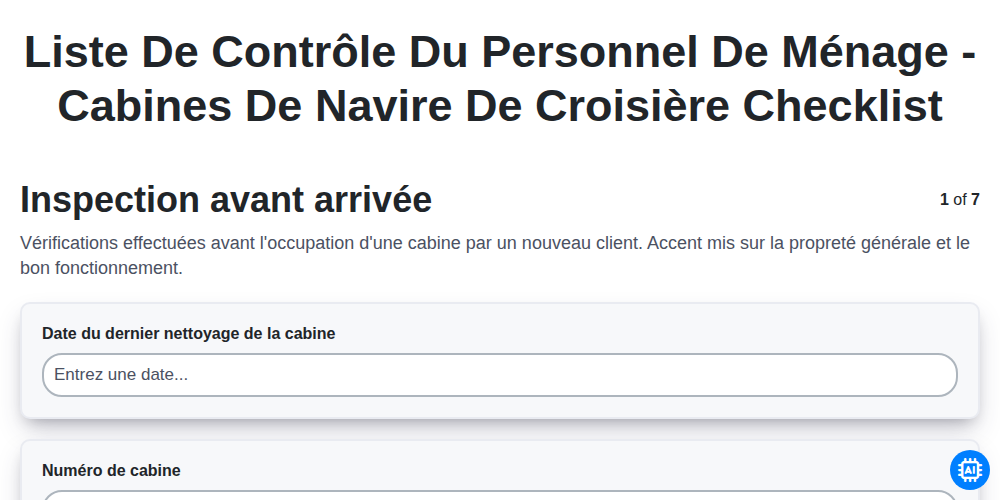Click "Cabines De Navire De Croisière" in title
This screenshot has height=500, width=1000.
(393, 106)
